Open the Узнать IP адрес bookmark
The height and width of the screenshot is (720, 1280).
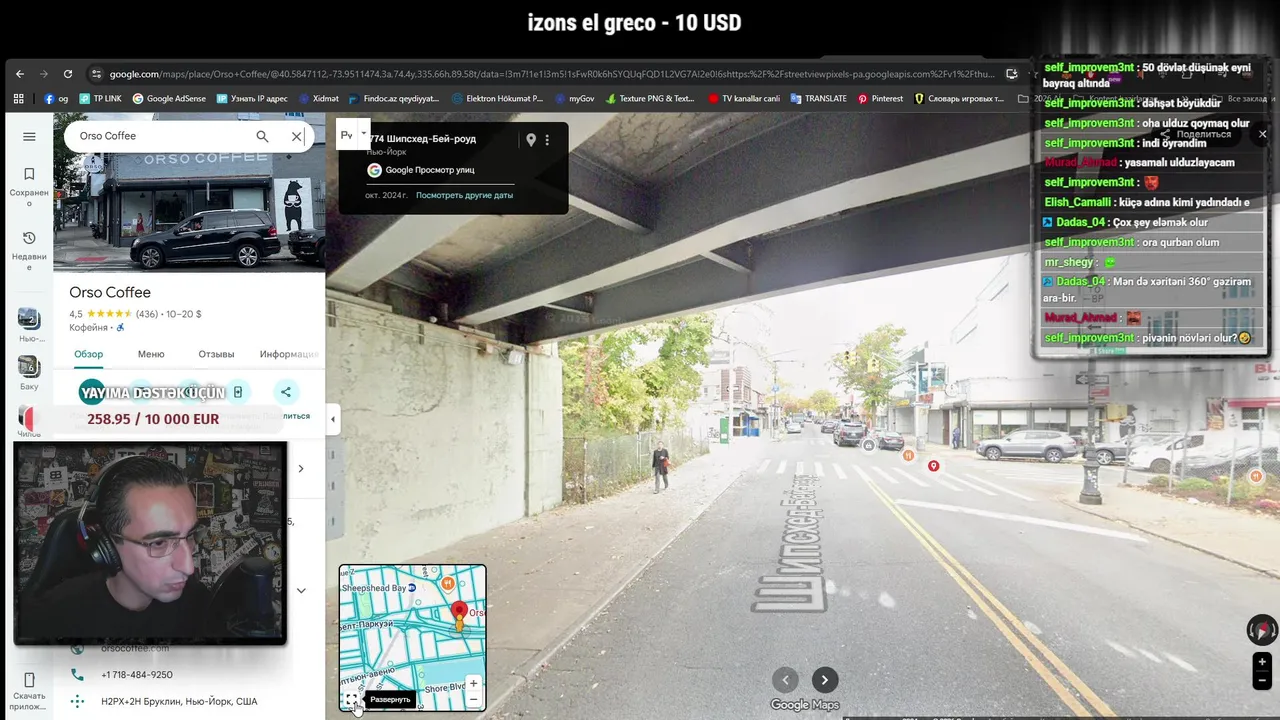[252, 99]
